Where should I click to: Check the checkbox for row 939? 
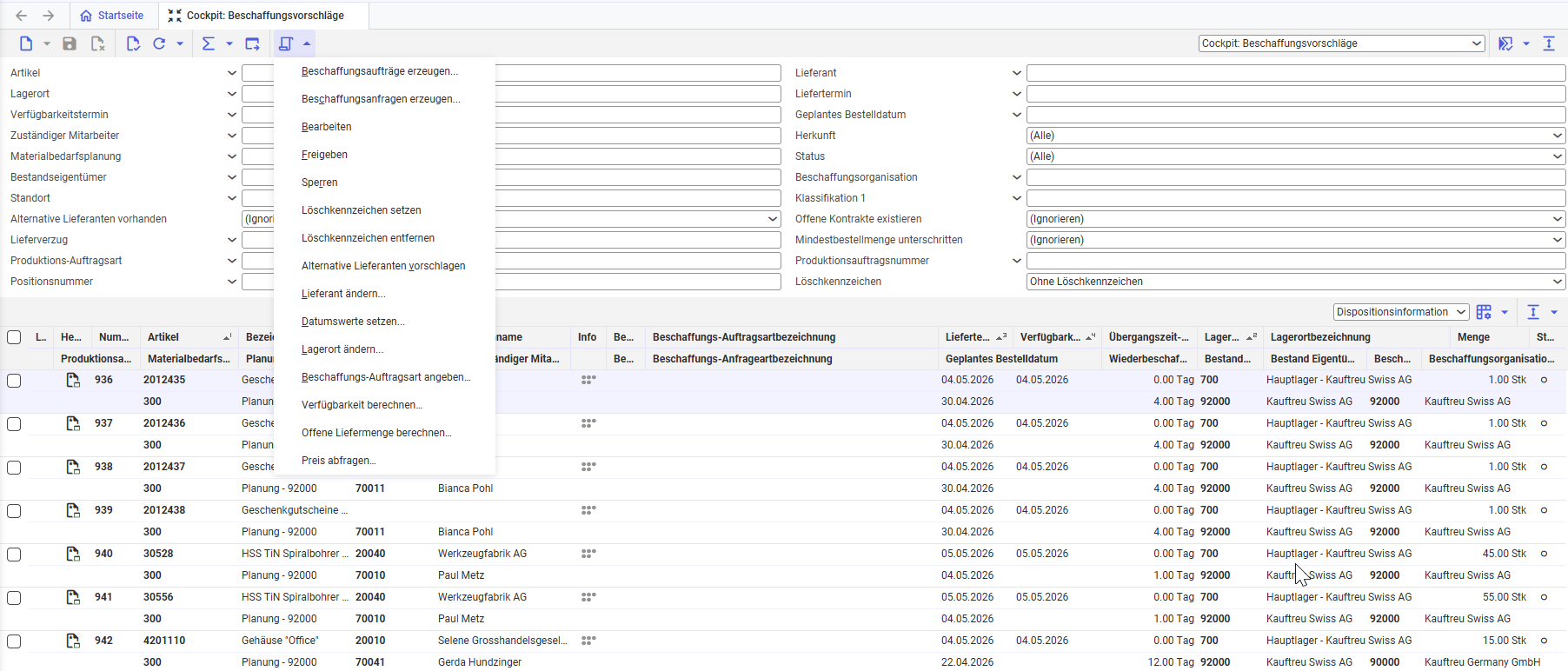click(x=14, y=511)
